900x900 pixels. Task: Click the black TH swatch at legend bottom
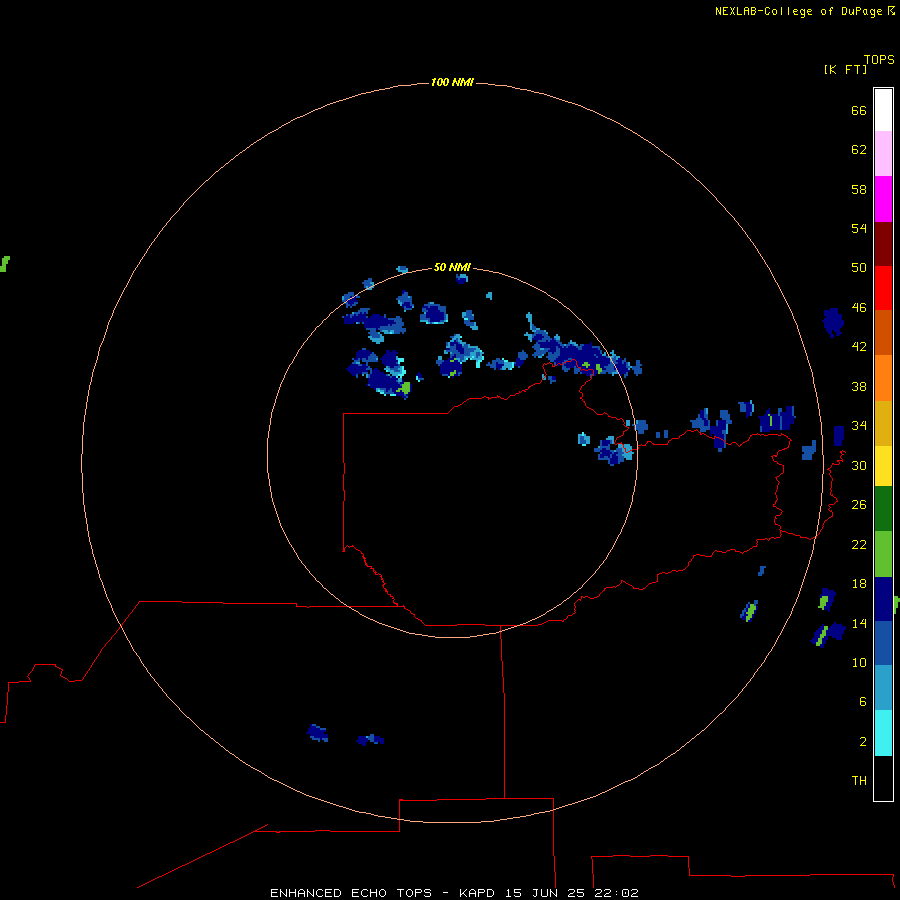883,778
